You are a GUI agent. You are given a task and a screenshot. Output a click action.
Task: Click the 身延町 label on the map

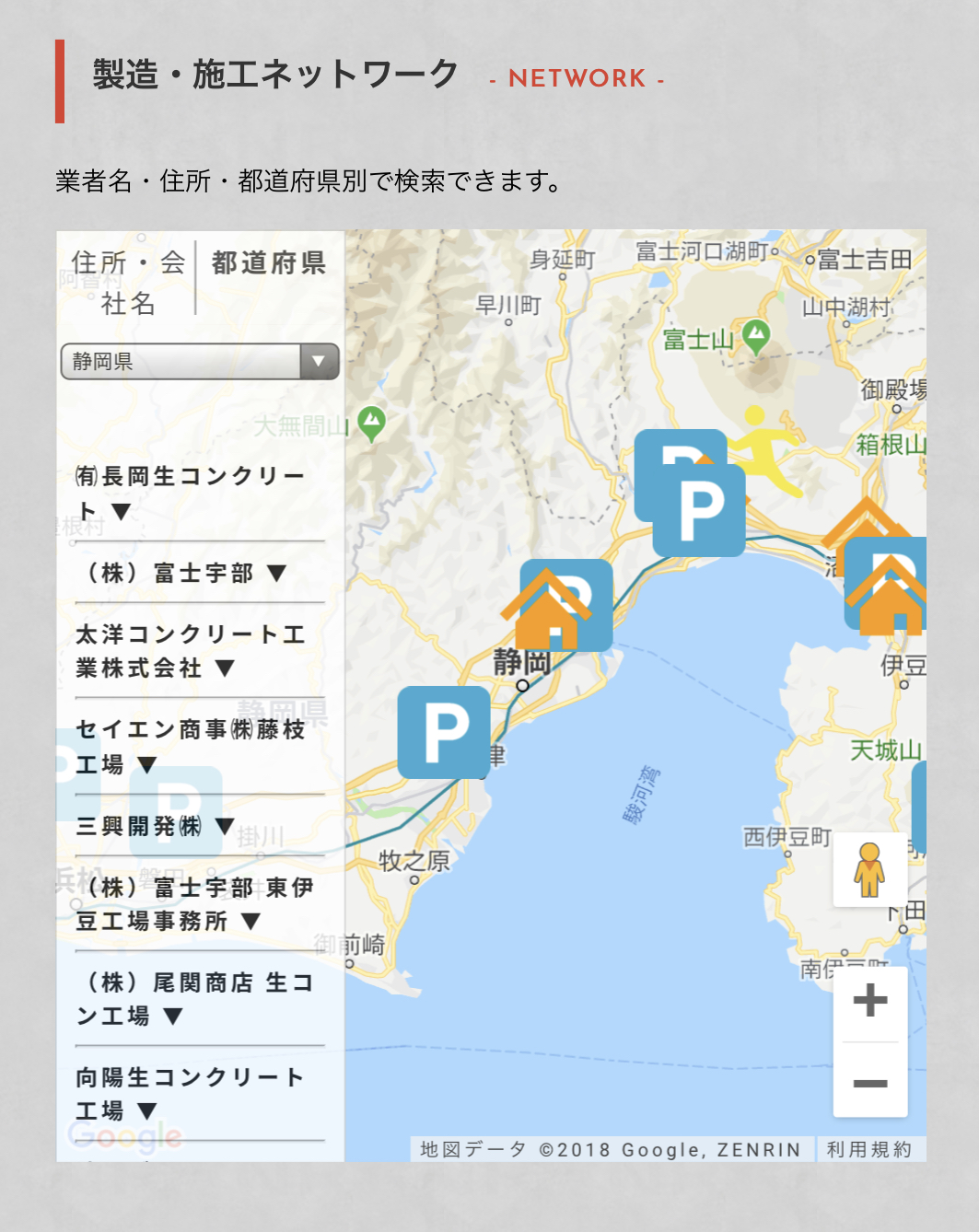[562, 260]
